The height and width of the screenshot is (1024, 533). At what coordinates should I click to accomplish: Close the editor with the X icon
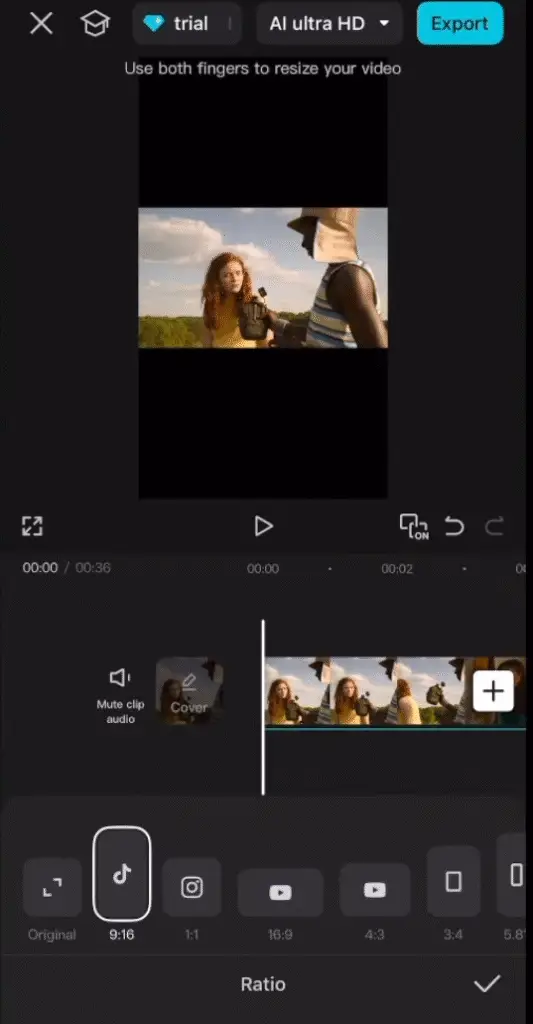point(41,24)
